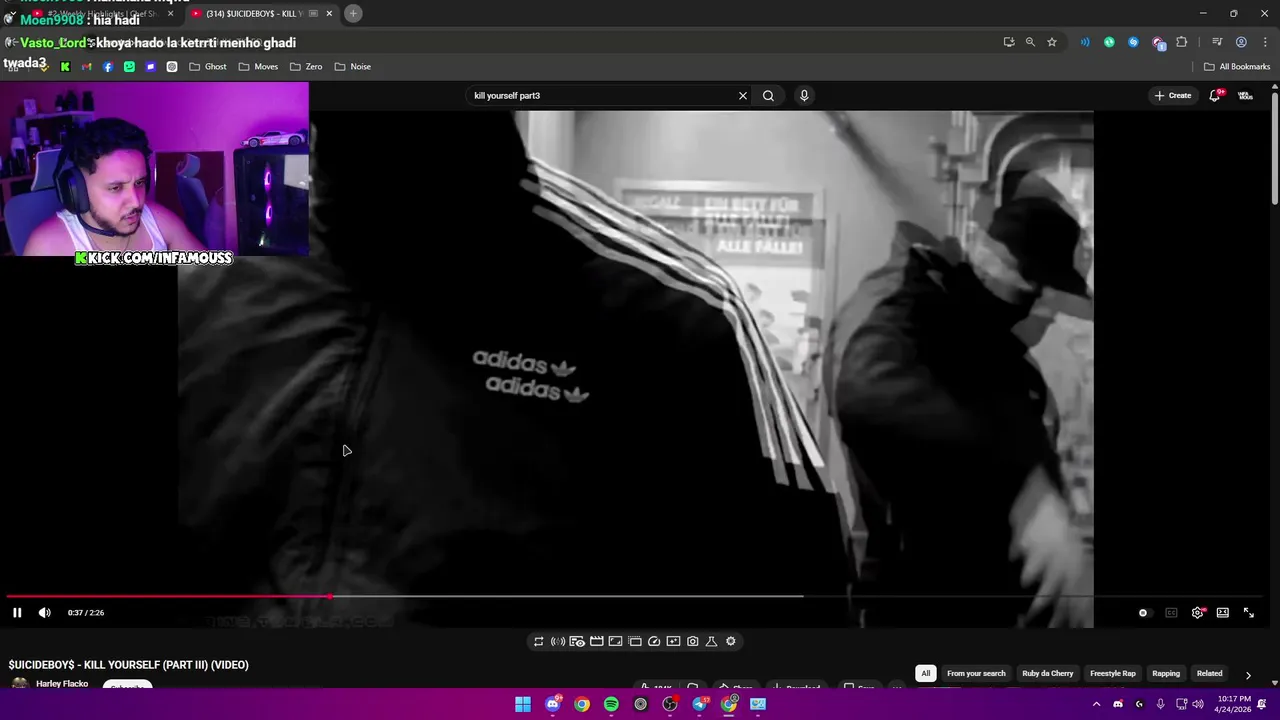Viewport: 1280px width, 720px height.
Task: Select the 'Freestyle Rap' chip
Action: tap(1112, 673)
